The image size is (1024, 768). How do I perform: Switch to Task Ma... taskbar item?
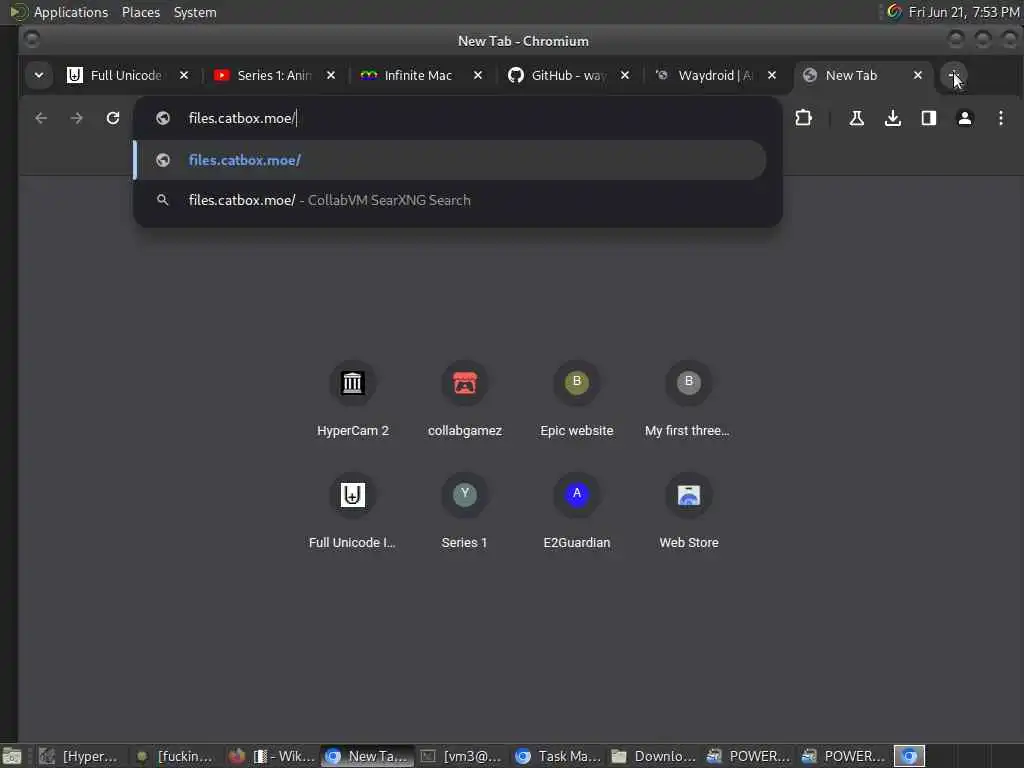[557, 756]
